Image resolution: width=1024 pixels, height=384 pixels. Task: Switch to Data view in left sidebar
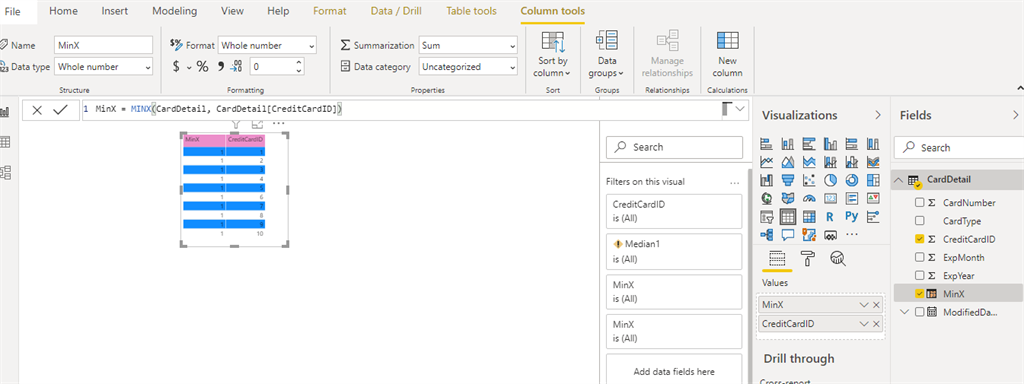click(x=5, y=142)
